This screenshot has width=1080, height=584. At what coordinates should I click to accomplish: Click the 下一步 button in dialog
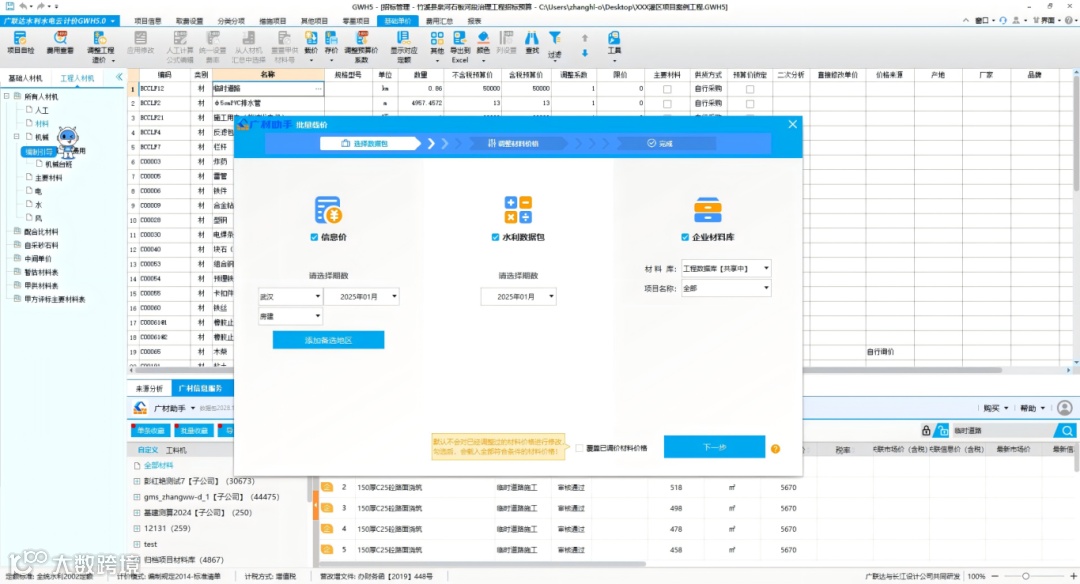pos(714,447)
